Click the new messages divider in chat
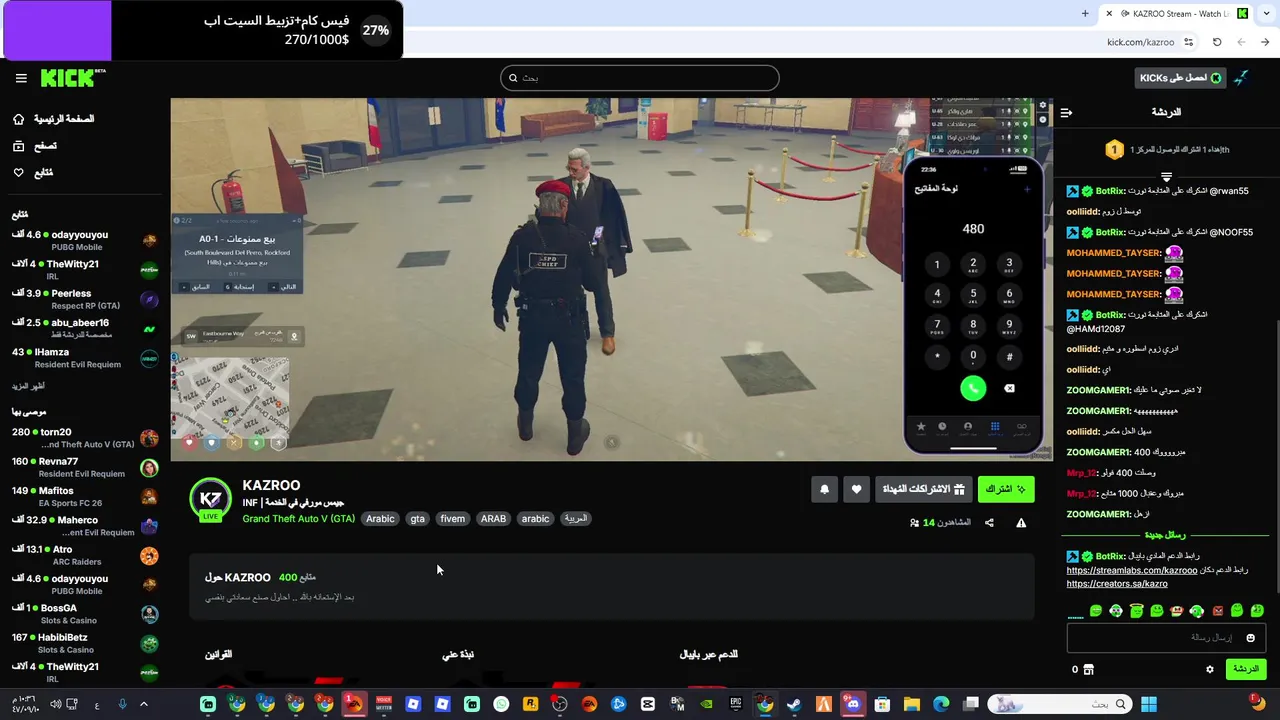This screenshot has width=1280, height=720. click(1165, 536)
